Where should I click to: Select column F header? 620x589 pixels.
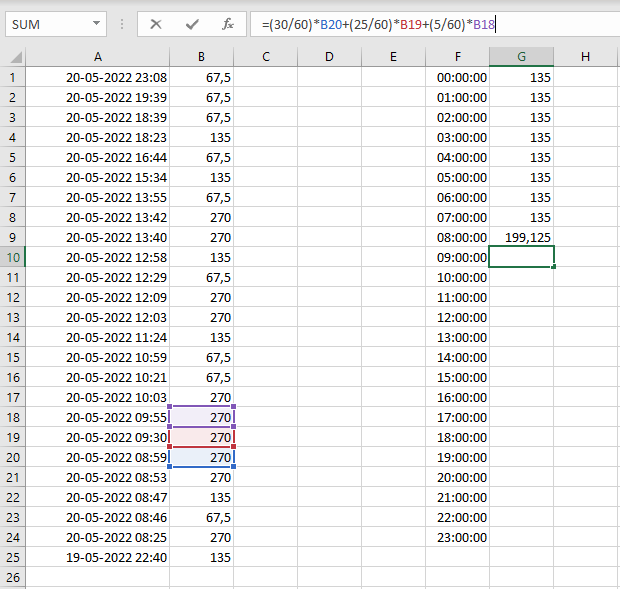[457, 57]
